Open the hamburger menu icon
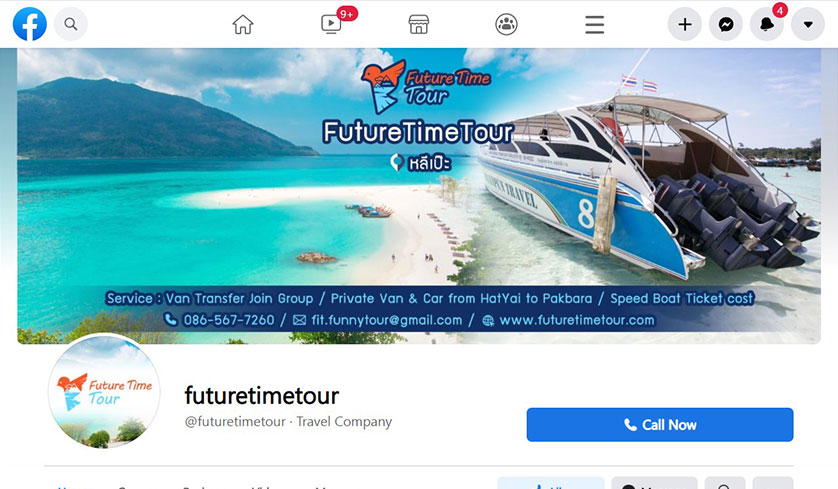This screenshot has width=838, height=489. coord(594,25)
